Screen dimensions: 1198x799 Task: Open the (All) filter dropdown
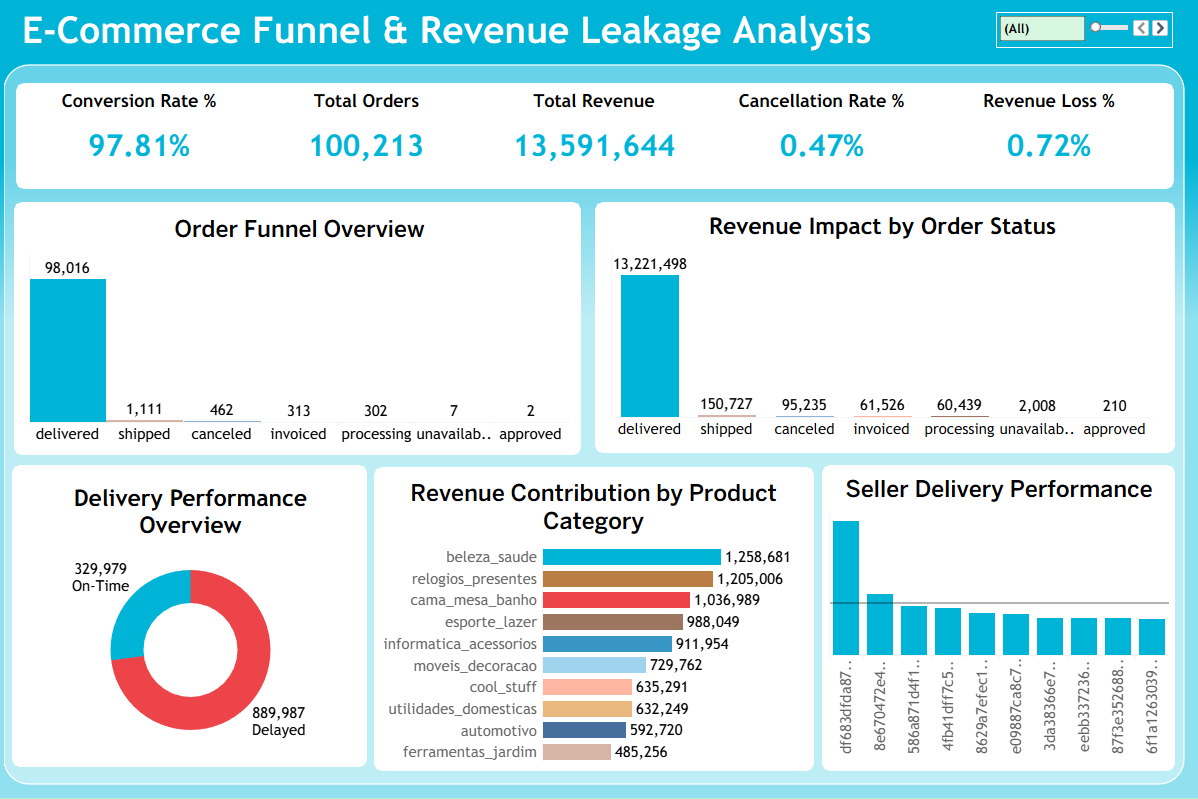coord(1042,29)
